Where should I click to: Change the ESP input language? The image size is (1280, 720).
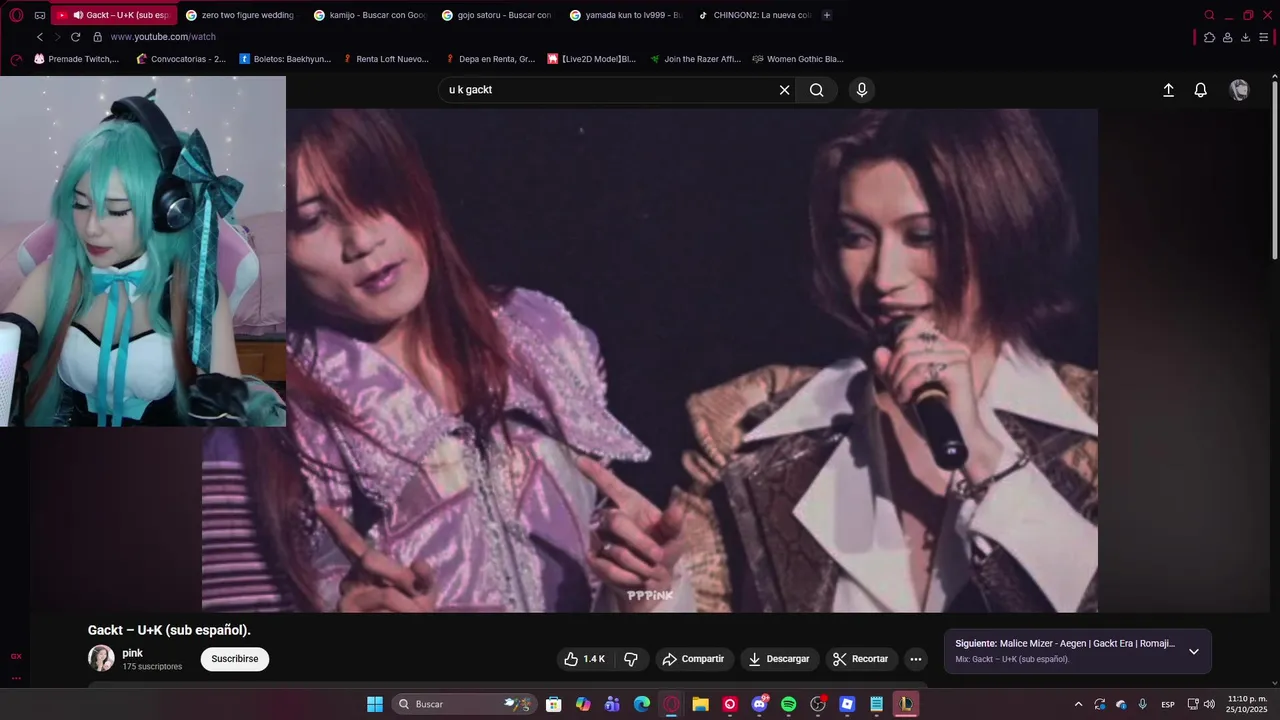(x=1168, y=704)
